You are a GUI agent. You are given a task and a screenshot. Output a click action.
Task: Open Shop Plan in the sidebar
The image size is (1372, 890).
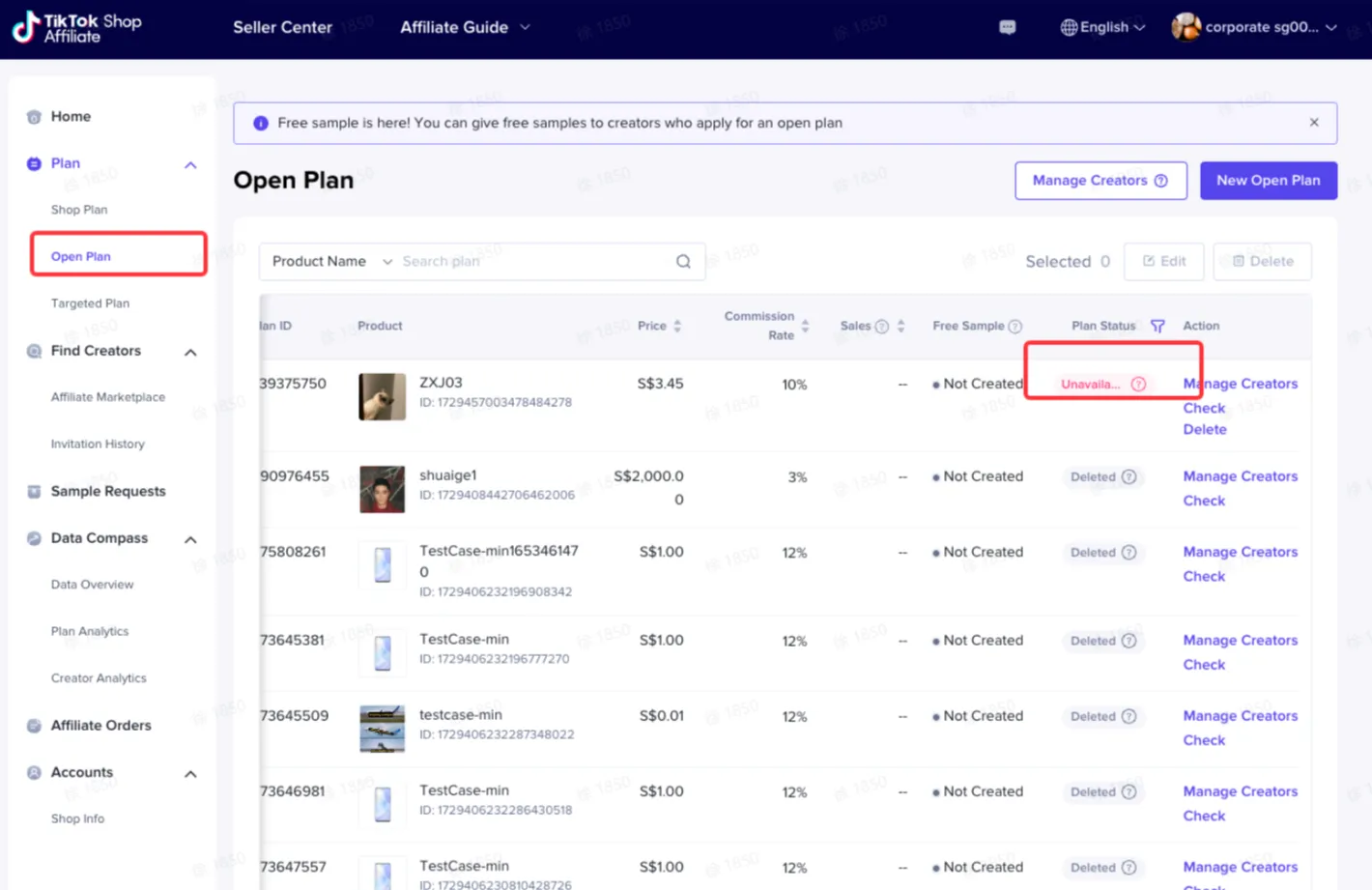(x=79, y=210)
